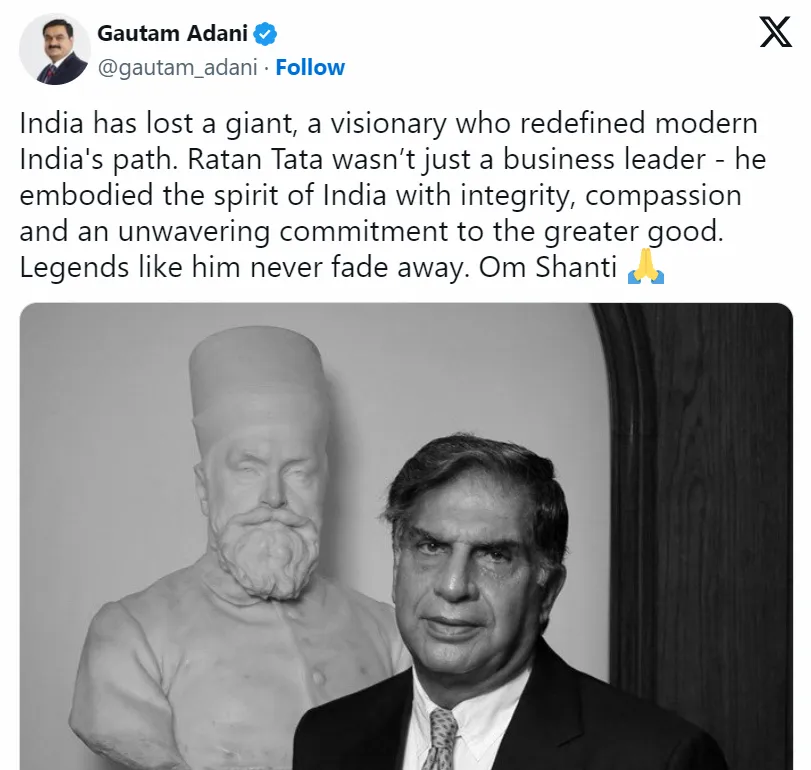Open the attached black-and-white photo
Viewport: 811px width, 770px height.
tap(406, 536)
